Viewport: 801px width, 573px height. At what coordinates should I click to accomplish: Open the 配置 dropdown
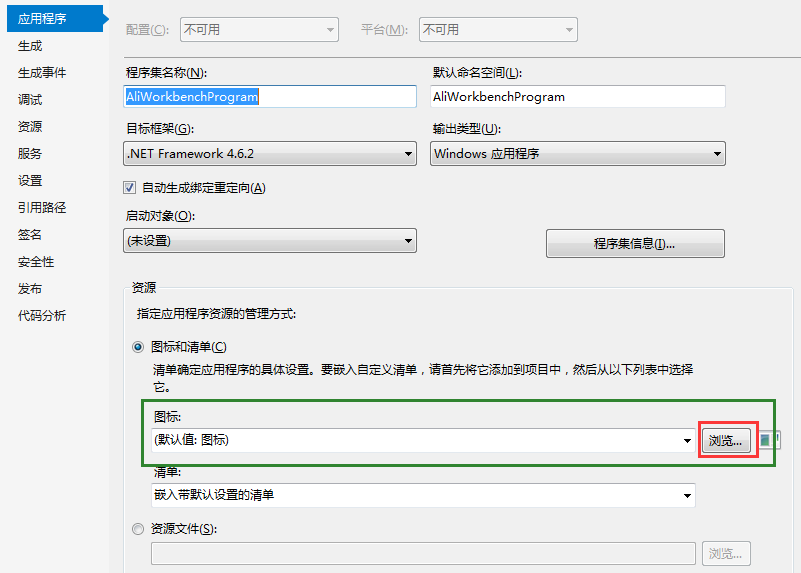point(259,30)
